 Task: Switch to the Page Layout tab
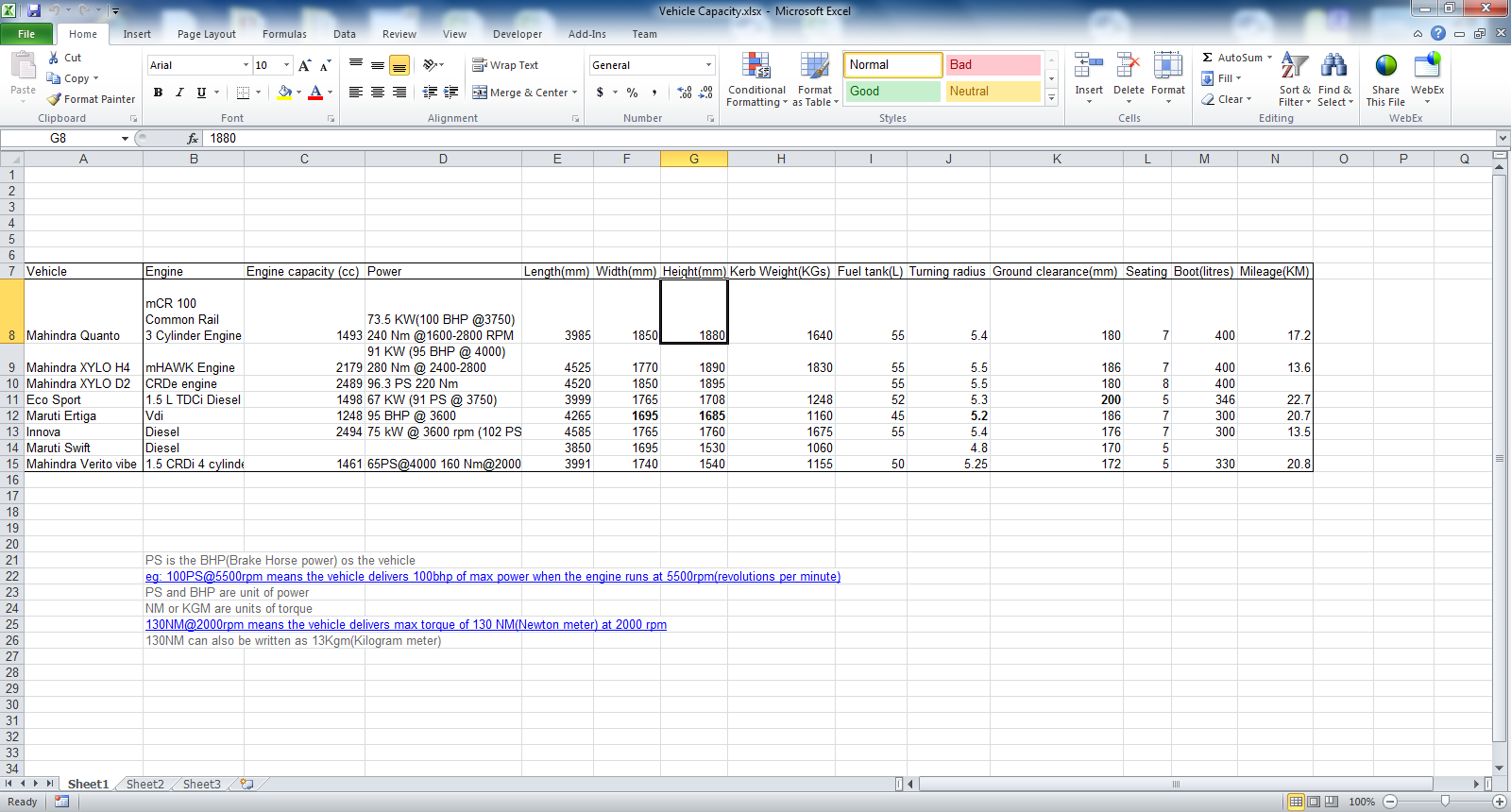207,34
